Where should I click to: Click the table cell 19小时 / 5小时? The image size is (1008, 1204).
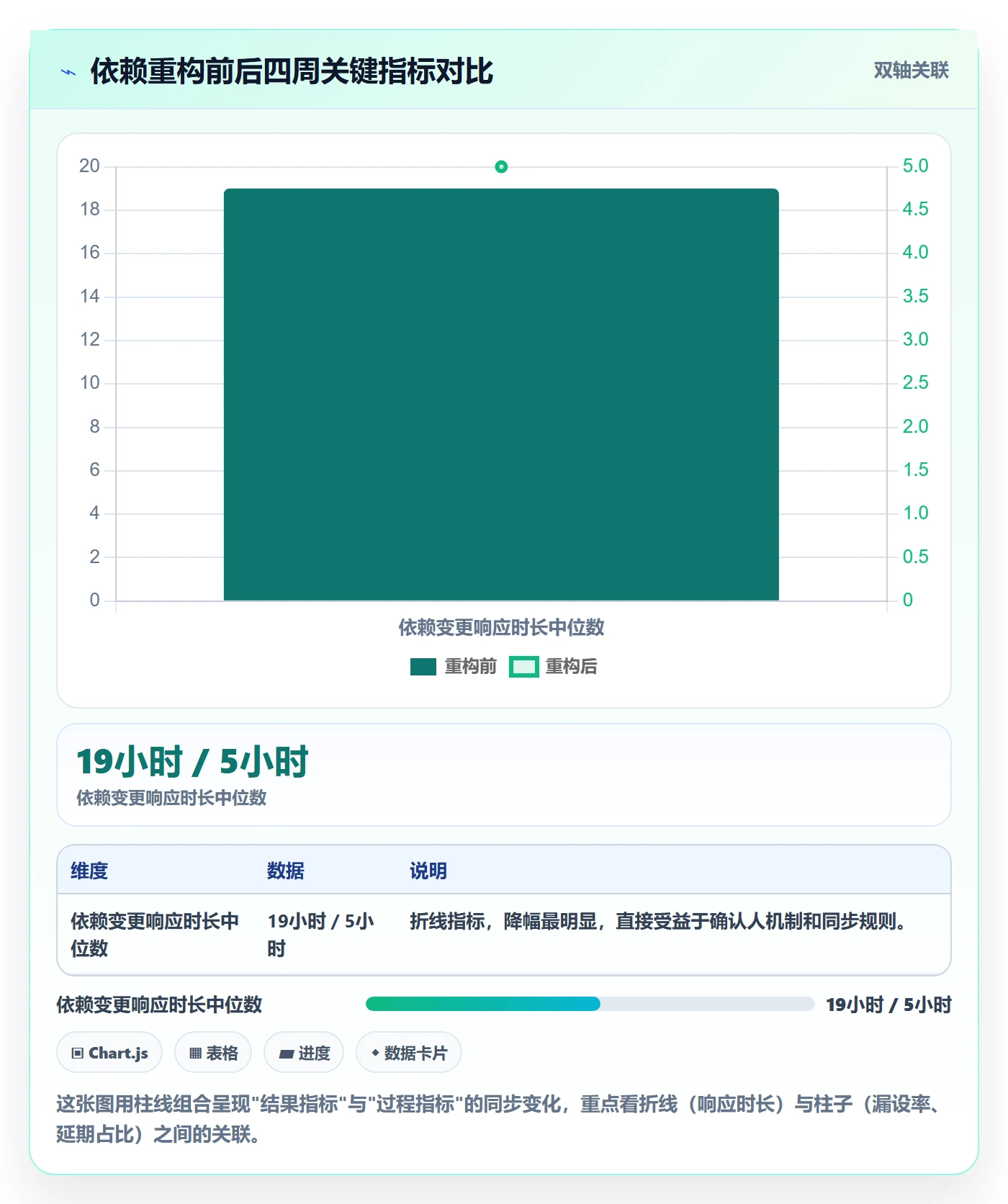click(x=321, y=935)
